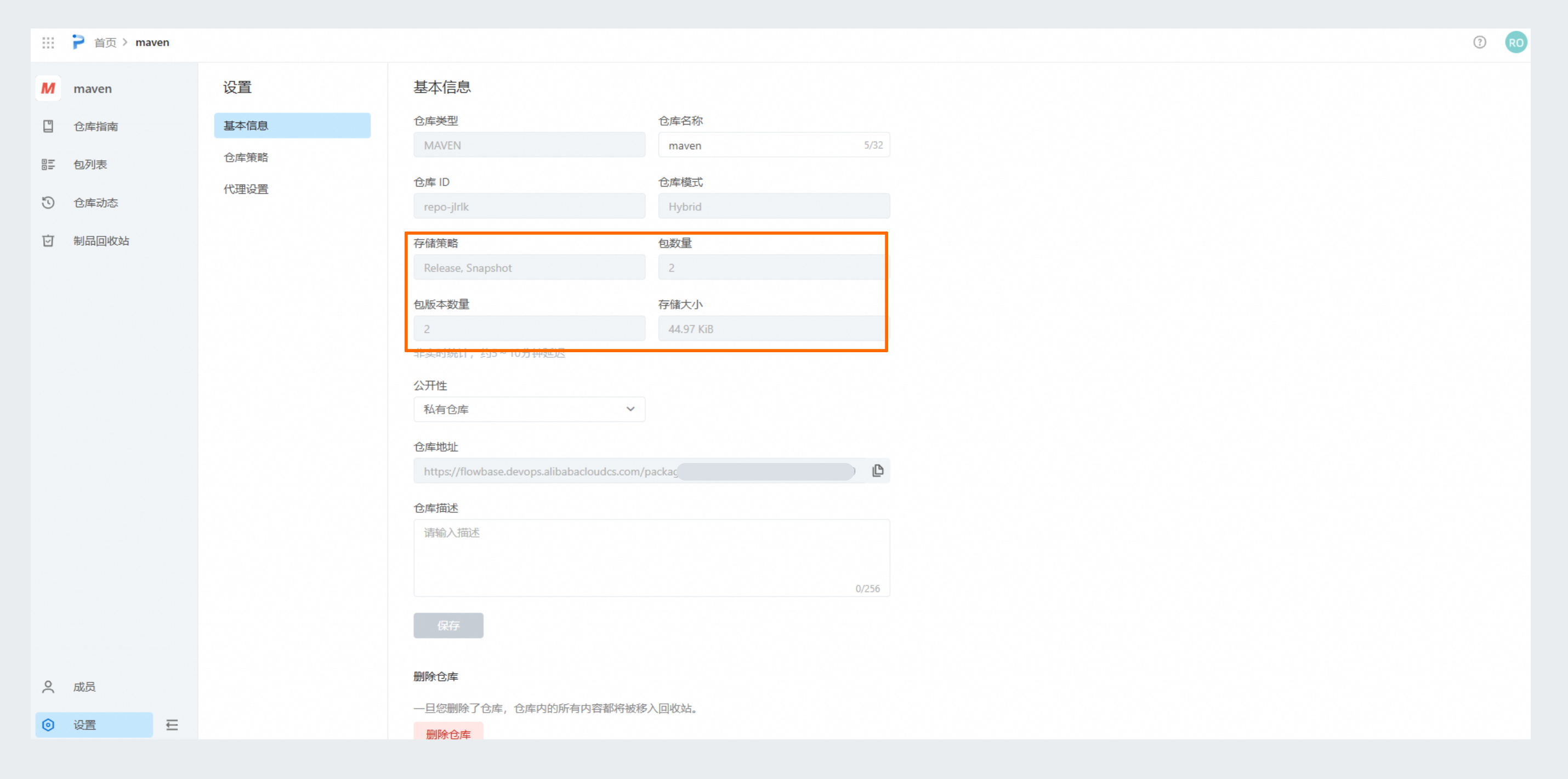Copy the repository address icon
The width and height of the screenshot is (1568, 779).
pyautogui.click(x=877, y=471)
